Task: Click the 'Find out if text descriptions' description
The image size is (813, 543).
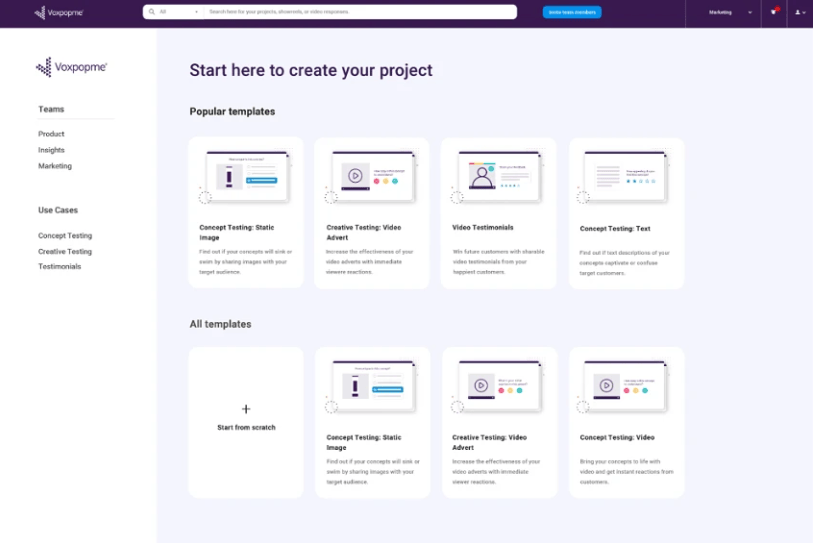Action: [625, 263]
